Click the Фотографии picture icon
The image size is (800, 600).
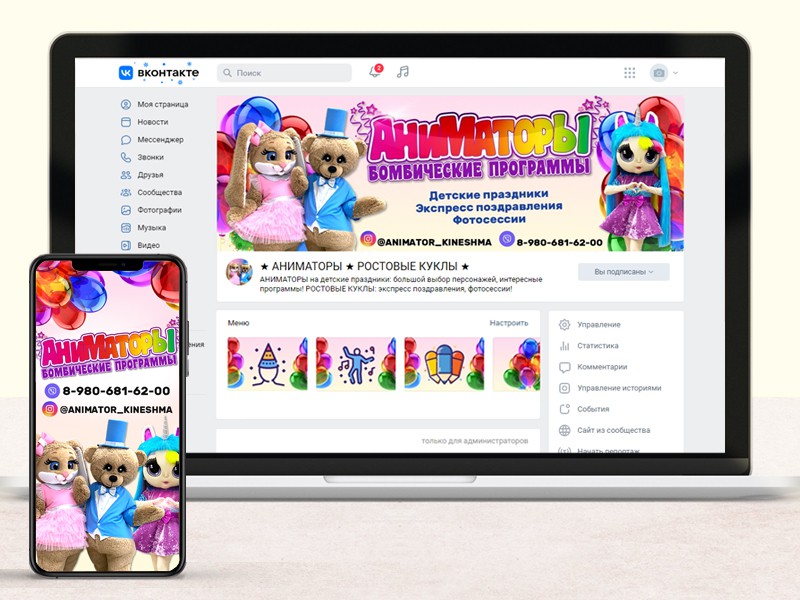click(126, 210)
